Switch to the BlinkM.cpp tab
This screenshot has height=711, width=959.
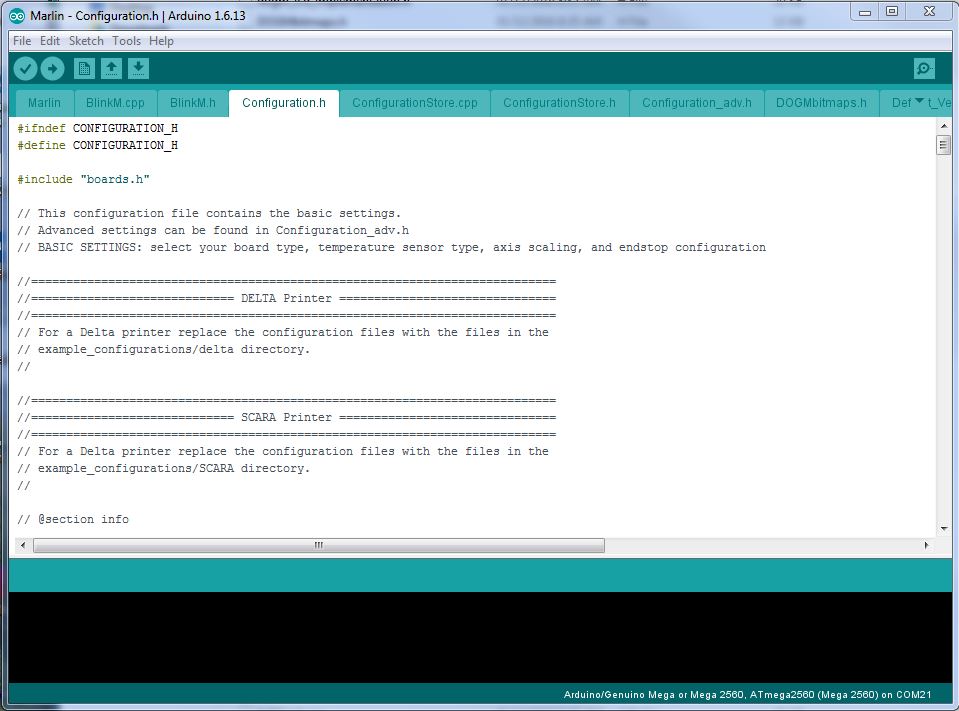pyautogui.click(x=115, y=103)
